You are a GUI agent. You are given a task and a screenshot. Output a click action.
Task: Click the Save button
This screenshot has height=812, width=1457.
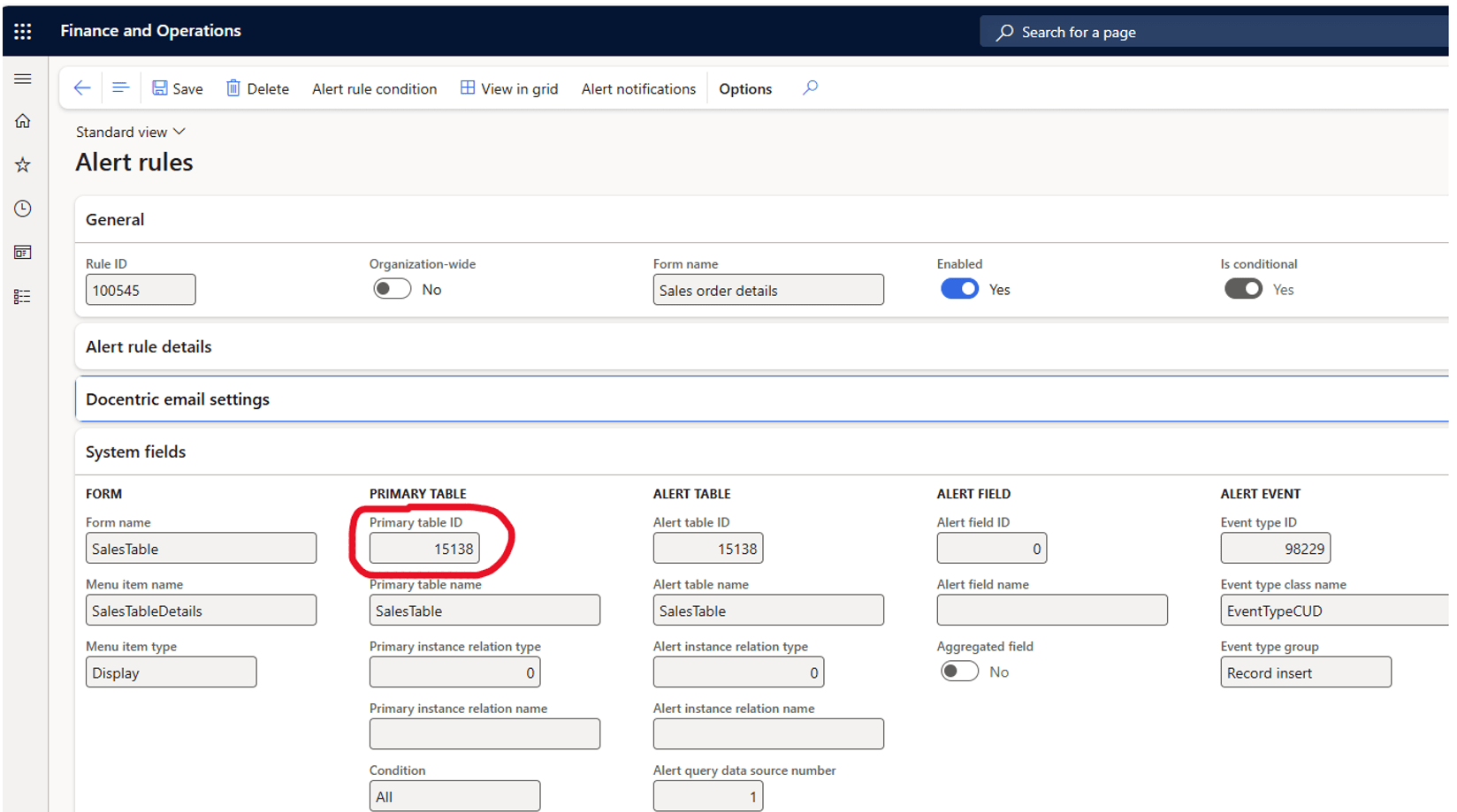pyautogui.click(x=178, y=89)
